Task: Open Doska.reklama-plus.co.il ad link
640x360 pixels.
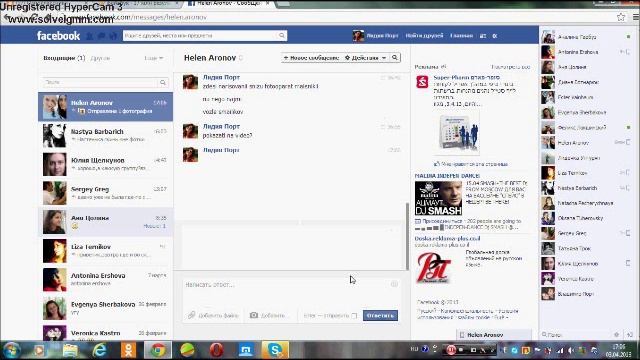Action: tap(447, 238)
